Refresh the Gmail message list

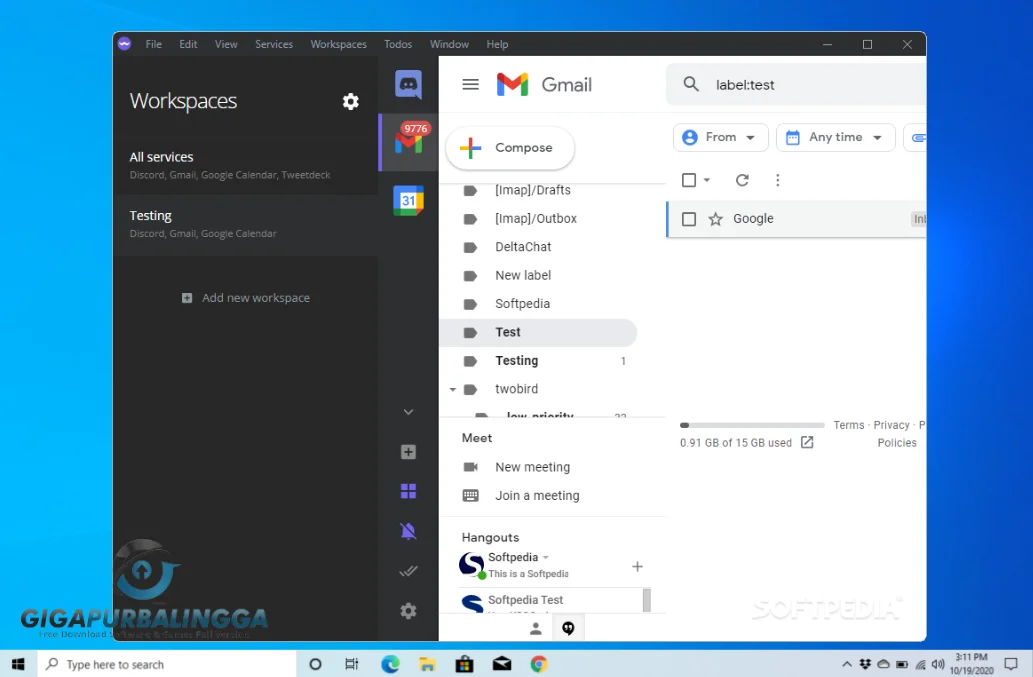[x=742, y=180]
